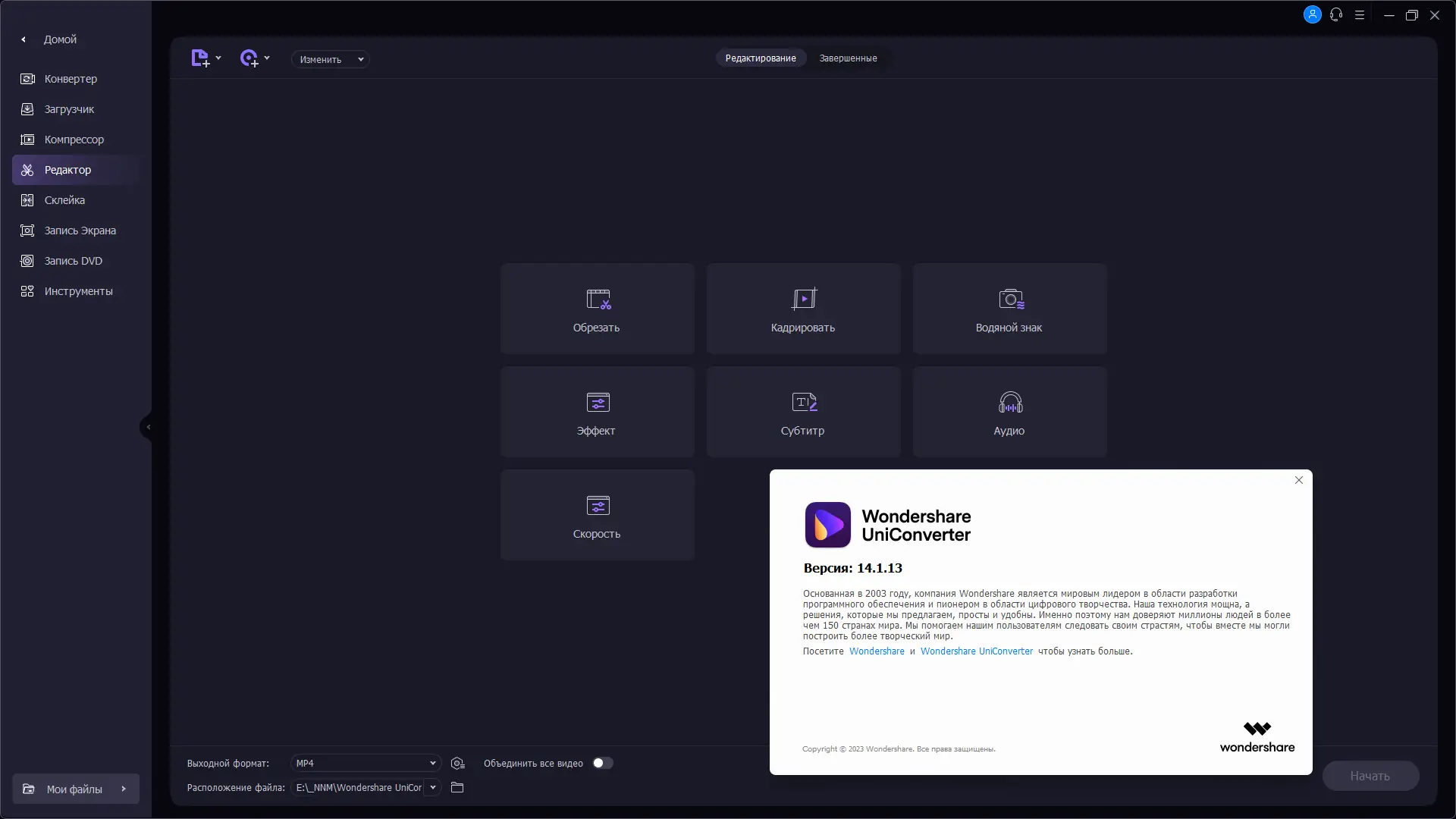The width and height of the screenshot is (1456, 819).
Task: Click the add file icon
Action: [x=200, y=58]
